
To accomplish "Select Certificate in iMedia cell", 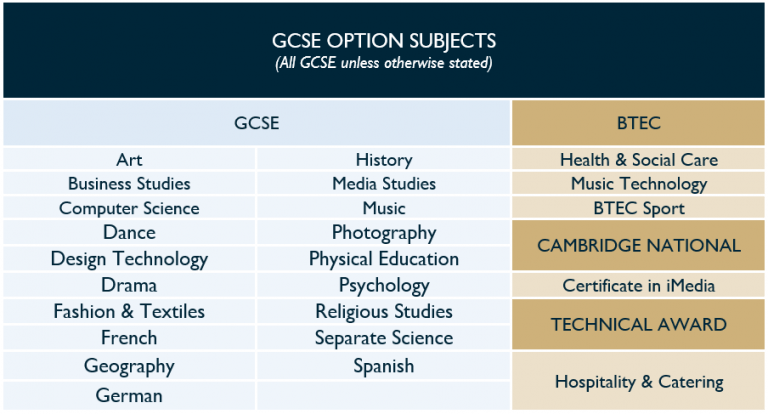I will coord(639,286).
